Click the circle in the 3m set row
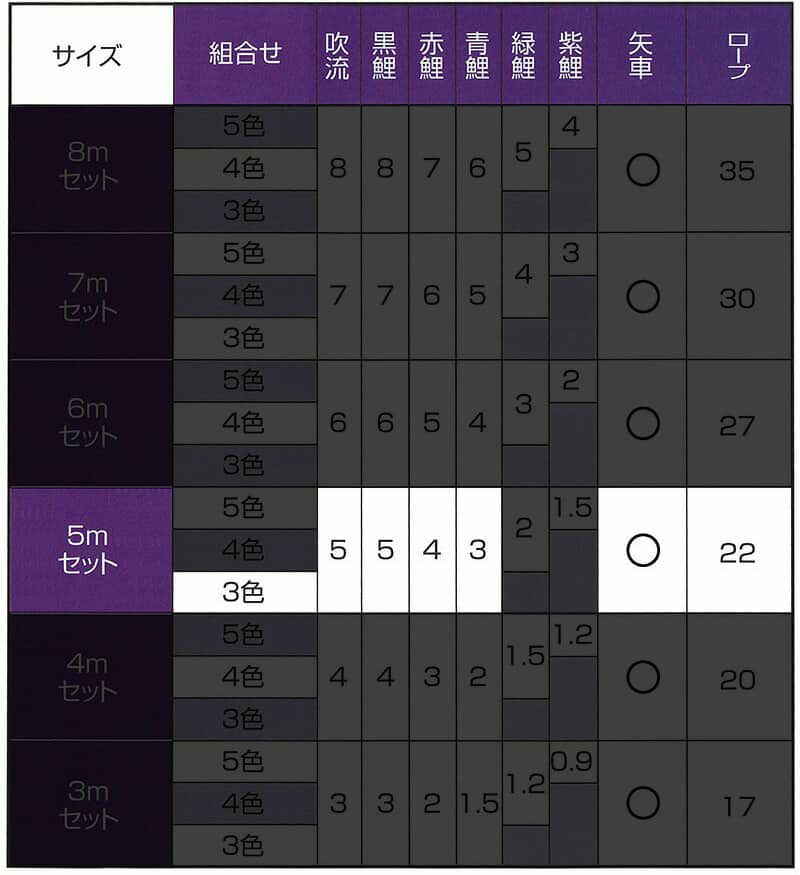 click(642, 803)
